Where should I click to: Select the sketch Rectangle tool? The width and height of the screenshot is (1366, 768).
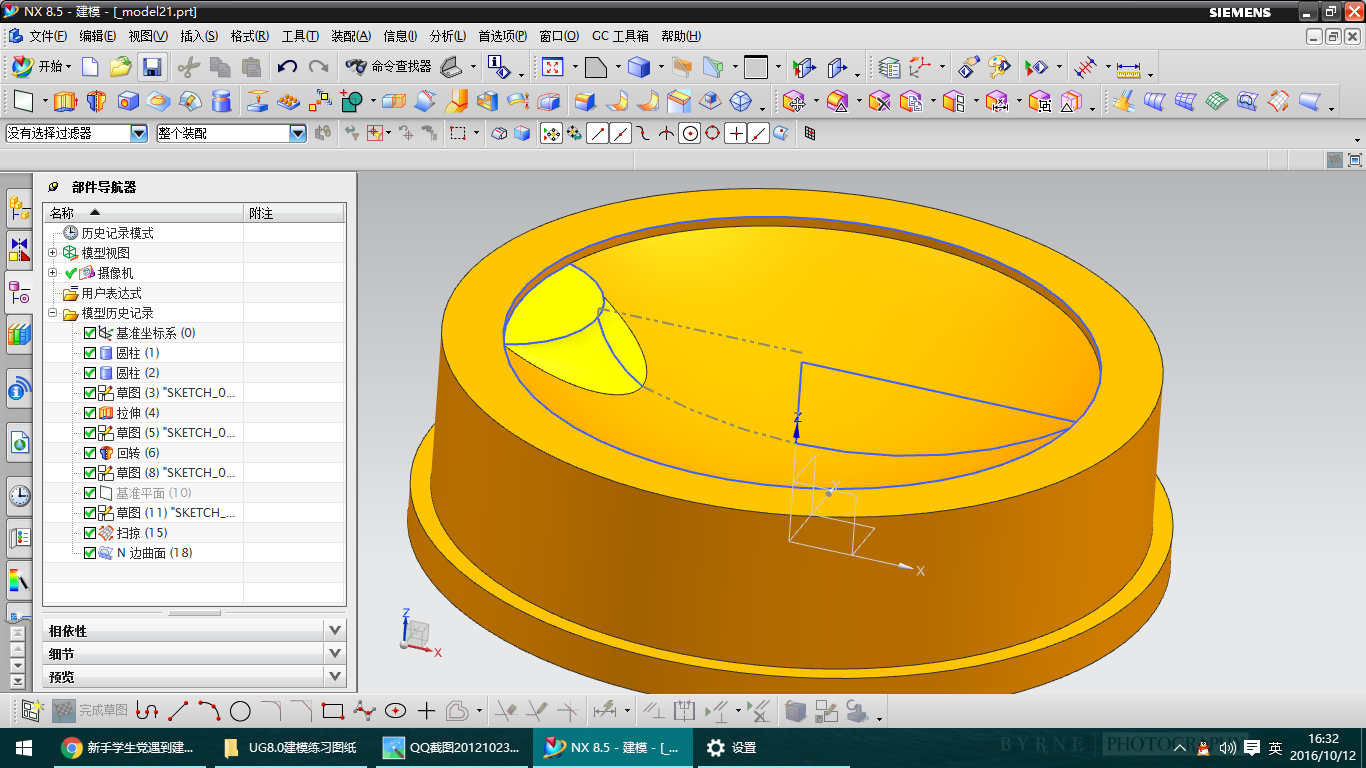333,711
